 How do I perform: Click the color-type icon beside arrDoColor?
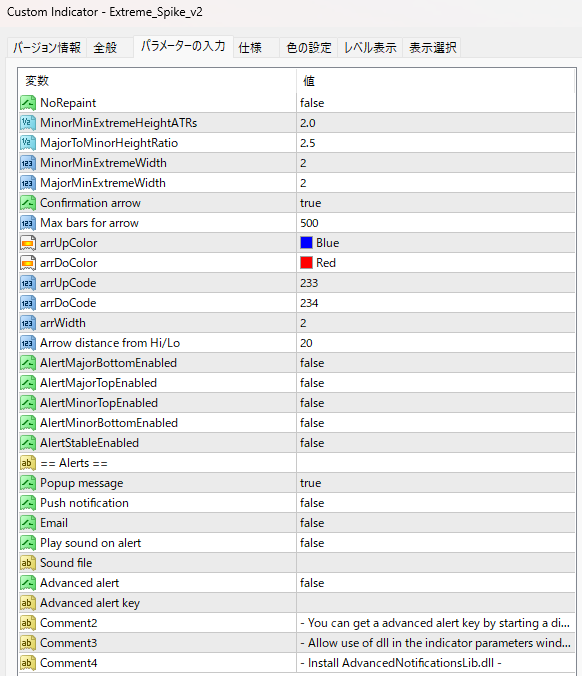point(28,263)
